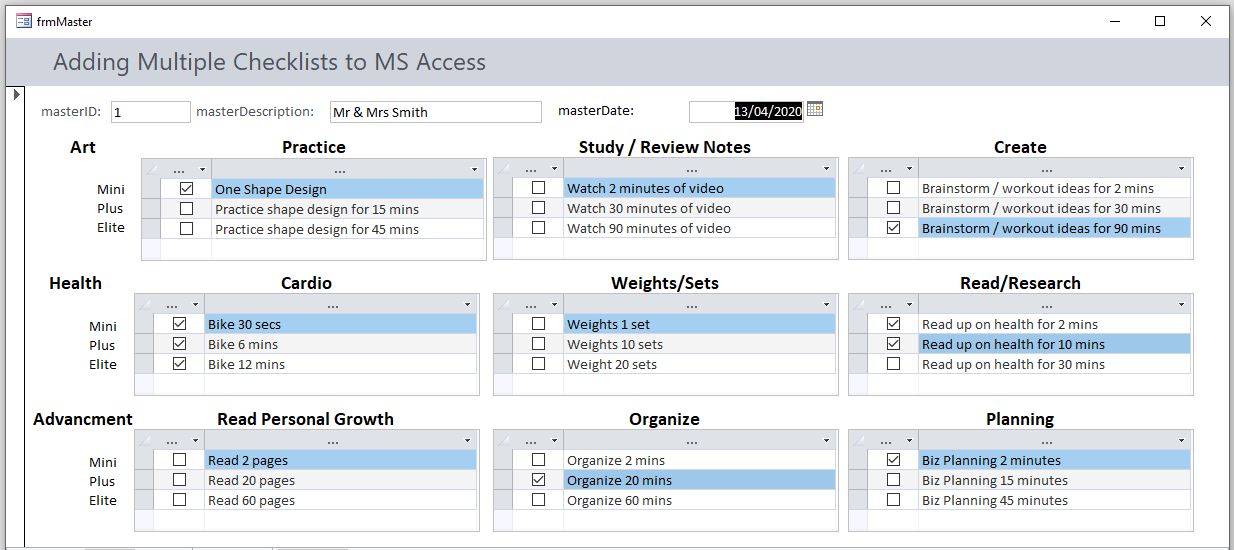Open the date picker calendar icon
Image resolution: width=1234 pixels, height=550 pixels.
point(815,109)
